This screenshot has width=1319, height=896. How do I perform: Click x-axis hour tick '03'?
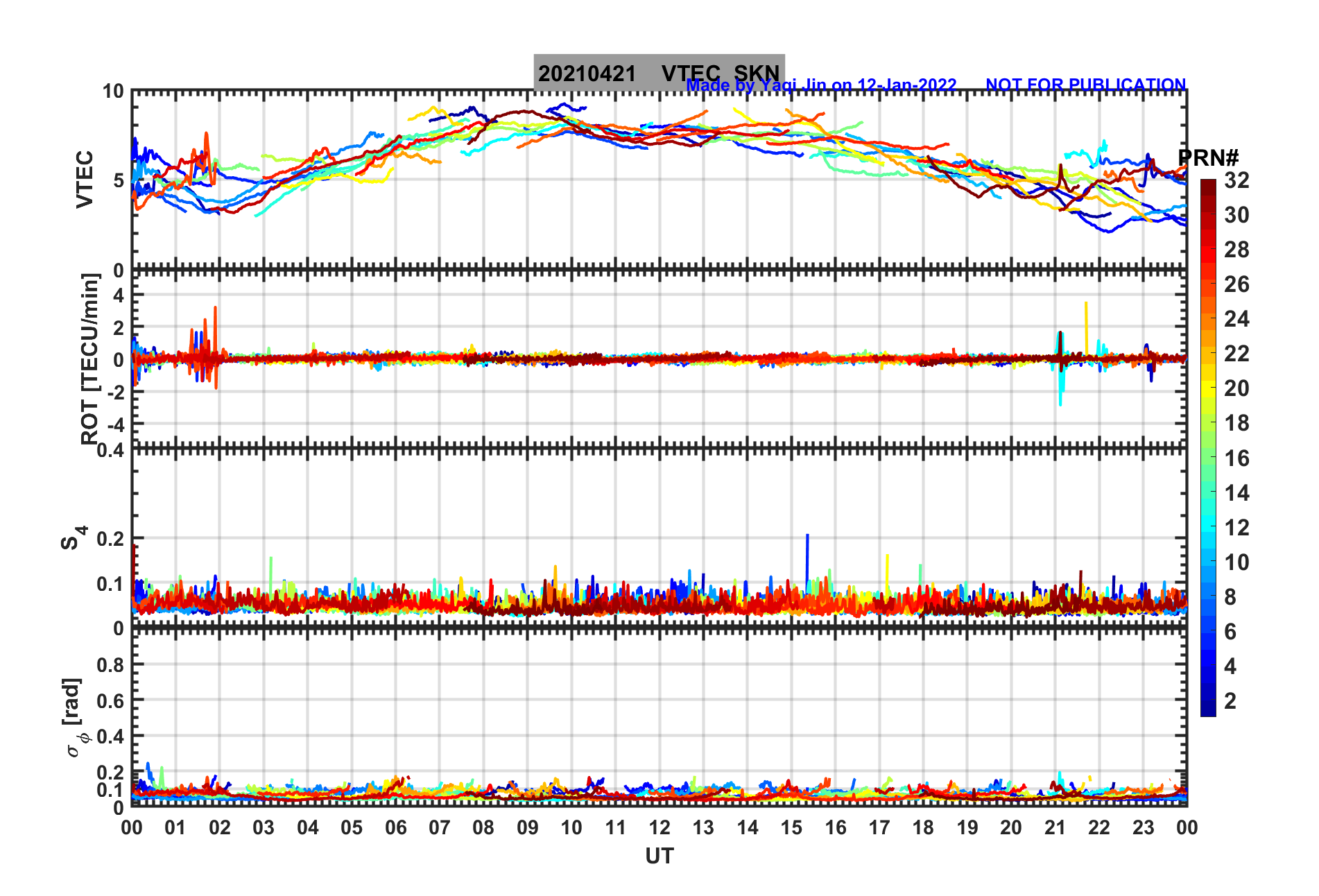[264, 827]
